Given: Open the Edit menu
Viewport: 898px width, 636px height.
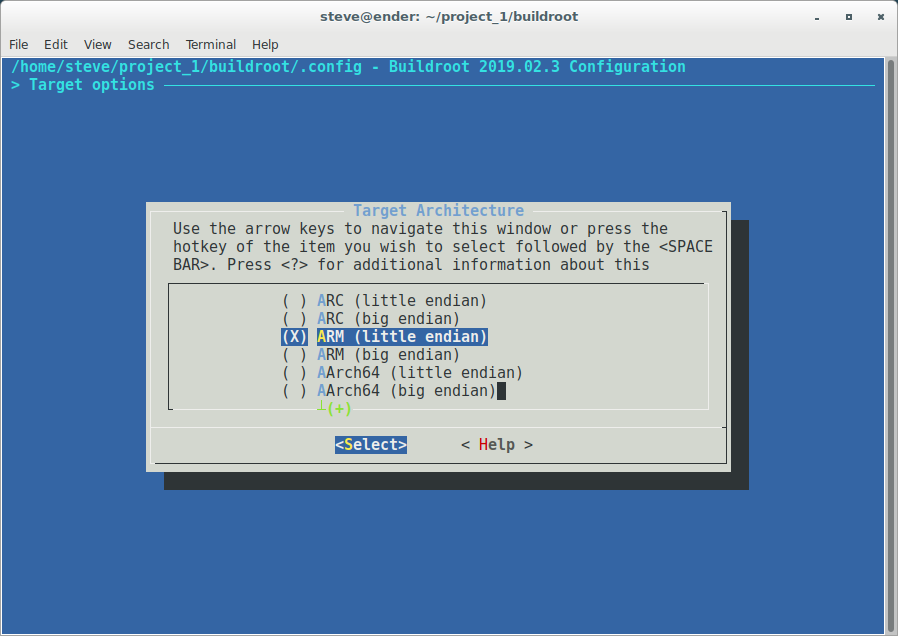Looking at the screenshot, I should (56, 44).
